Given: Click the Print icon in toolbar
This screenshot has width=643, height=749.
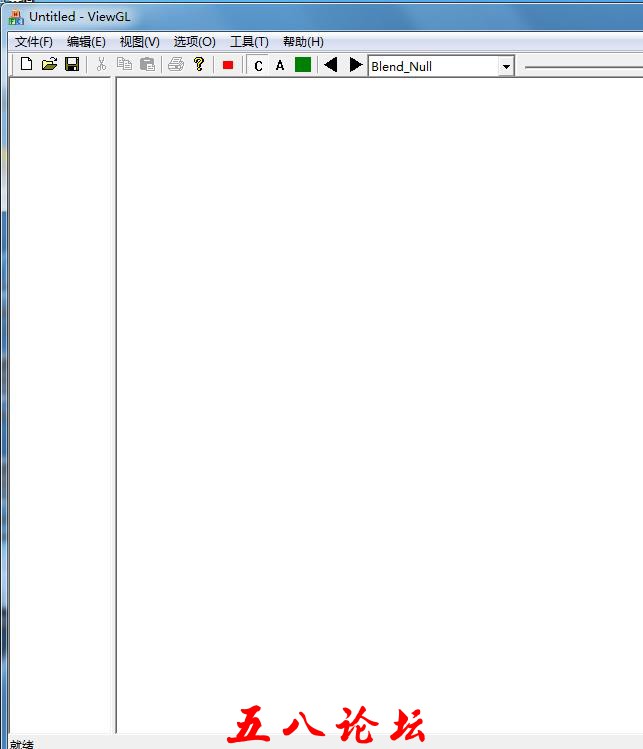Looking at the screenshot, I should point(176,65).
